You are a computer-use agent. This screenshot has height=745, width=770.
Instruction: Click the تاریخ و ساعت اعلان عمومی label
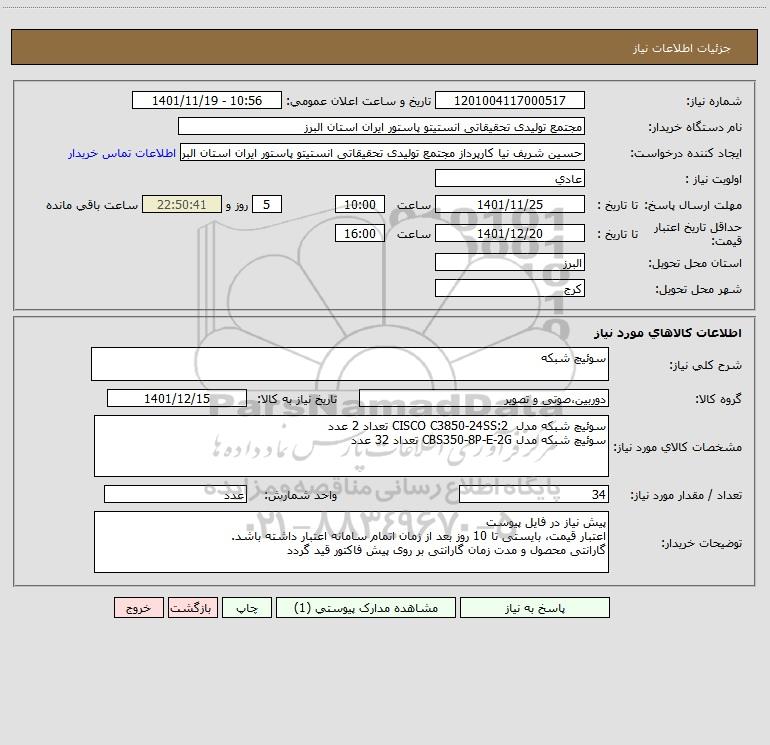tap(359, 101)
